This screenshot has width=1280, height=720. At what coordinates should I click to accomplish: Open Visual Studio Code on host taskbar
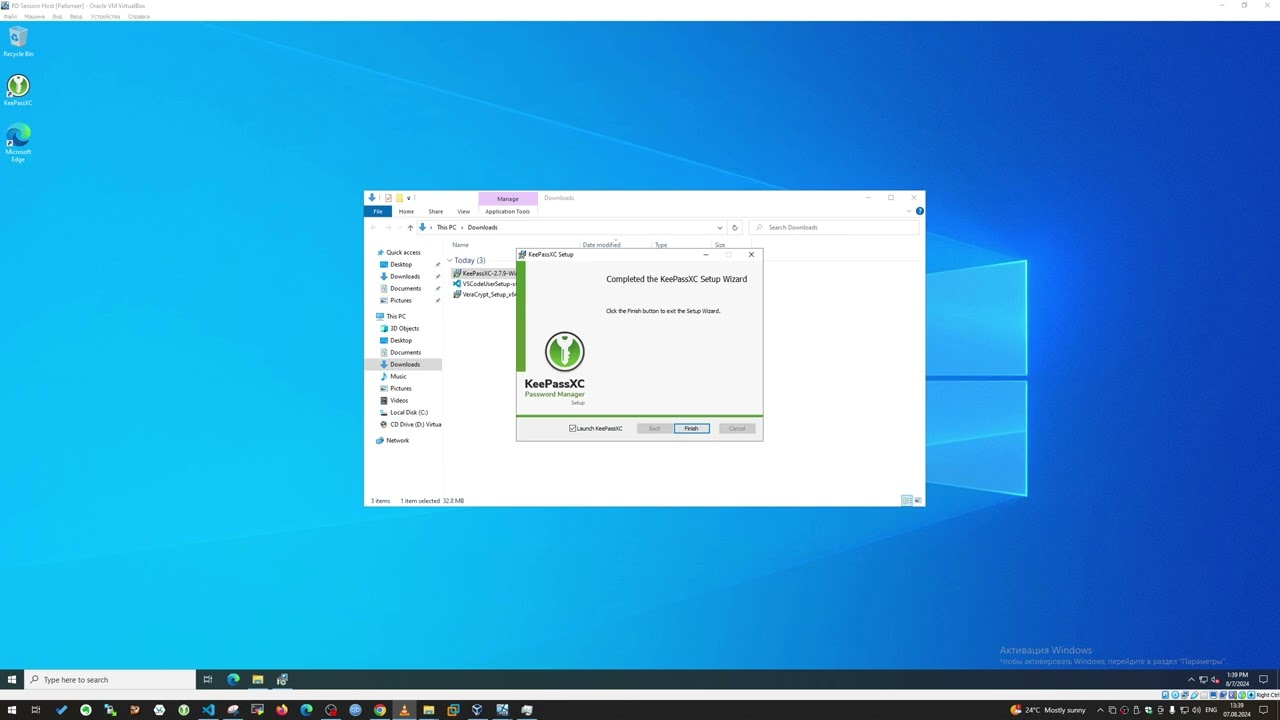[x=208, y=710]
